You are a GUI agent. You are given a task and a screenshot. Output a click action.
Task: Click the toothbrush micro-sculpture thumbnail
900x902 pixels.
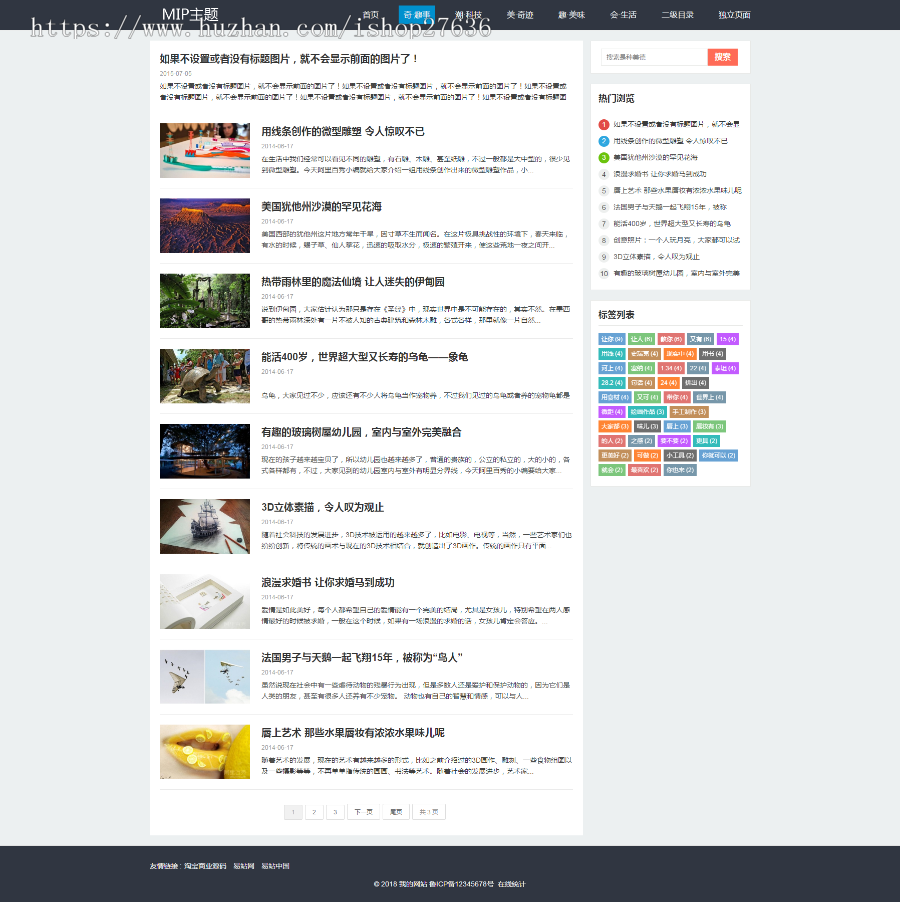coord(205,150)
